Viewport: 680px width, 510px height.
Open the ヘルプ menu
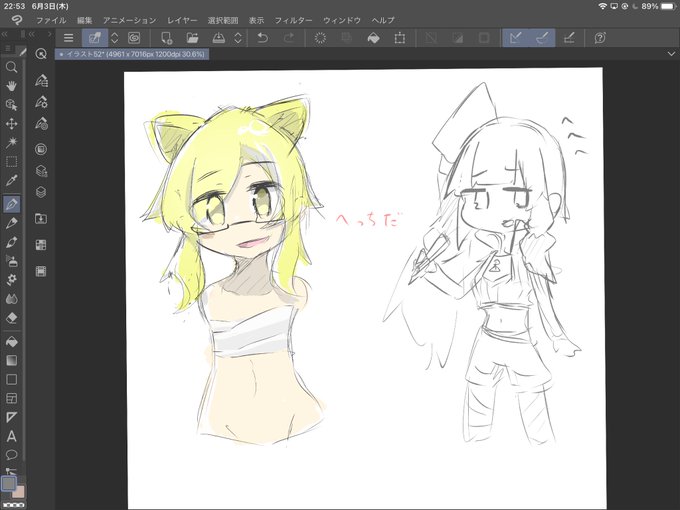pyautogui.click(x=383, y=20)
